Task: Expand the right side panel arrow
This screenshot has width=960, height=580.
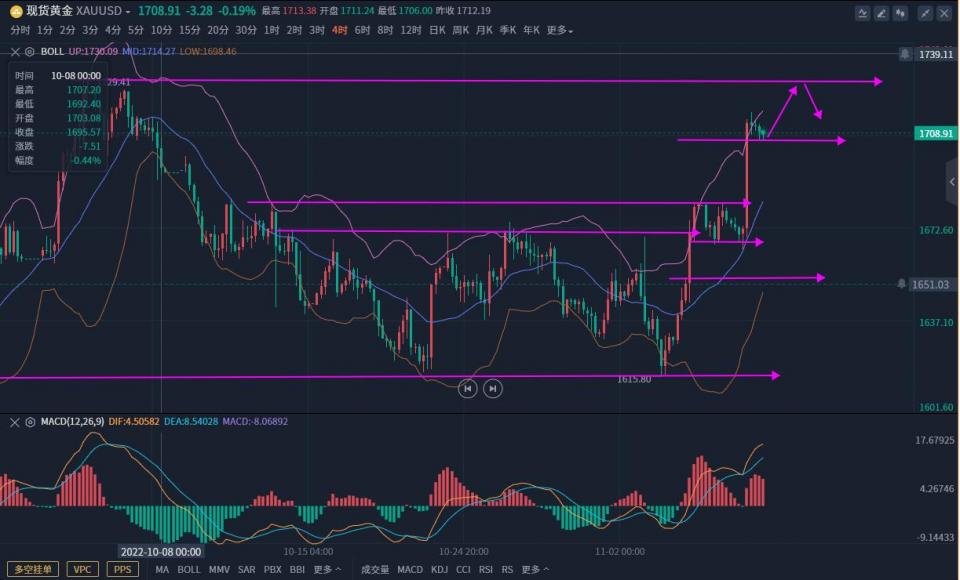Action: click(x=952, y=182)
